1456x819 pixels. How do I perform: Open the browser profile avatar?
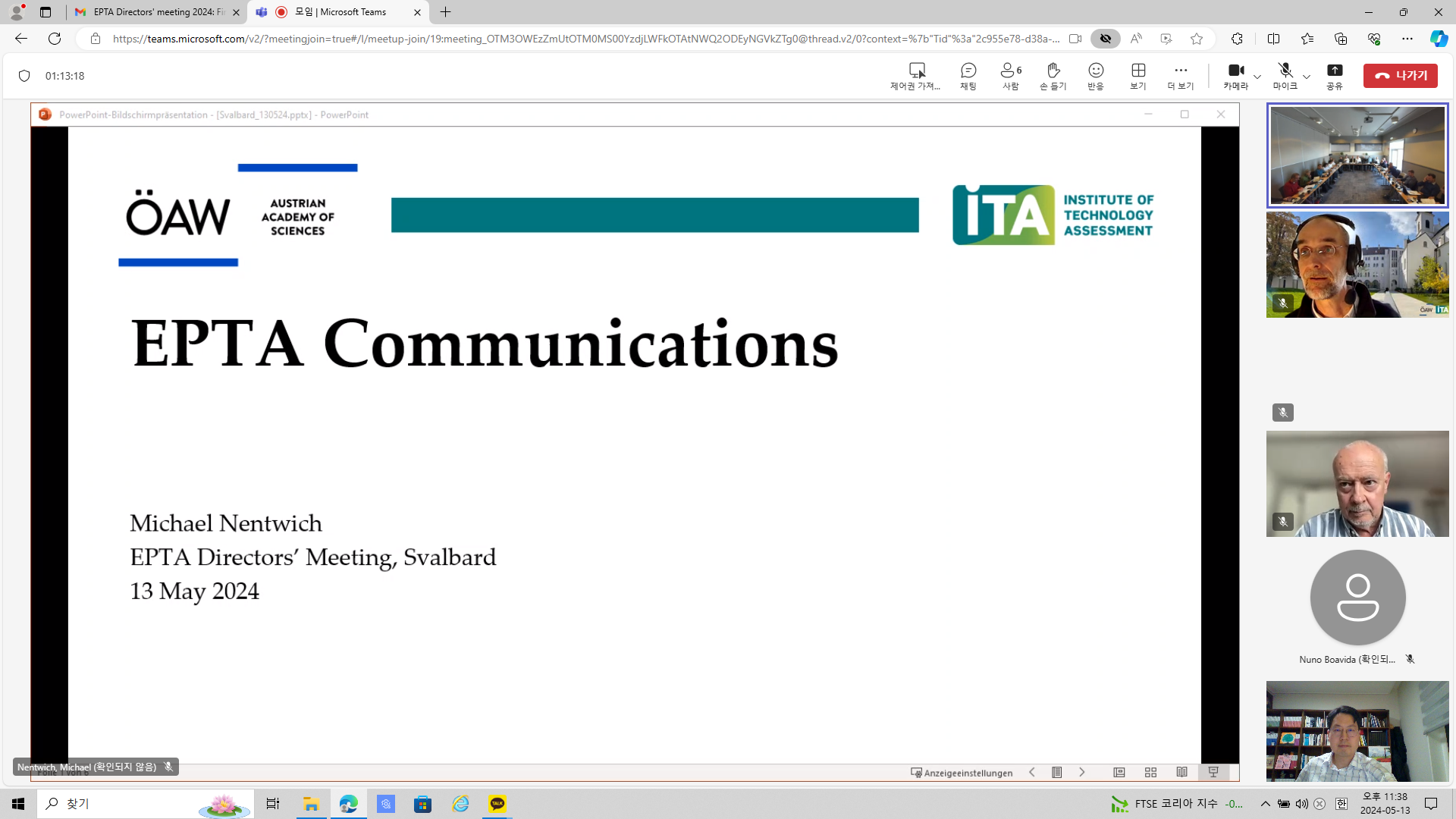(x=17, y=12)
